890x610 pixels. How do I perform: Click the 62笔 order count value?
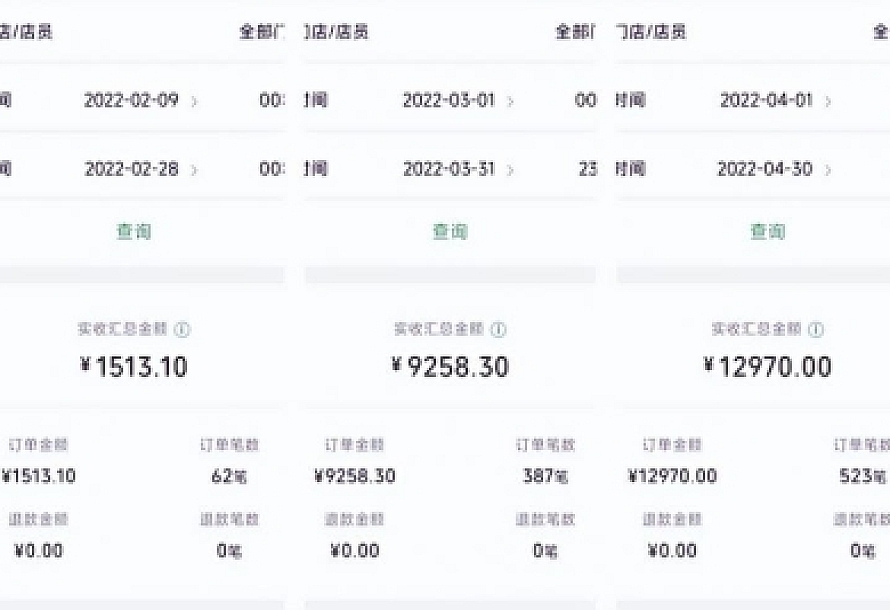point(229,477)
